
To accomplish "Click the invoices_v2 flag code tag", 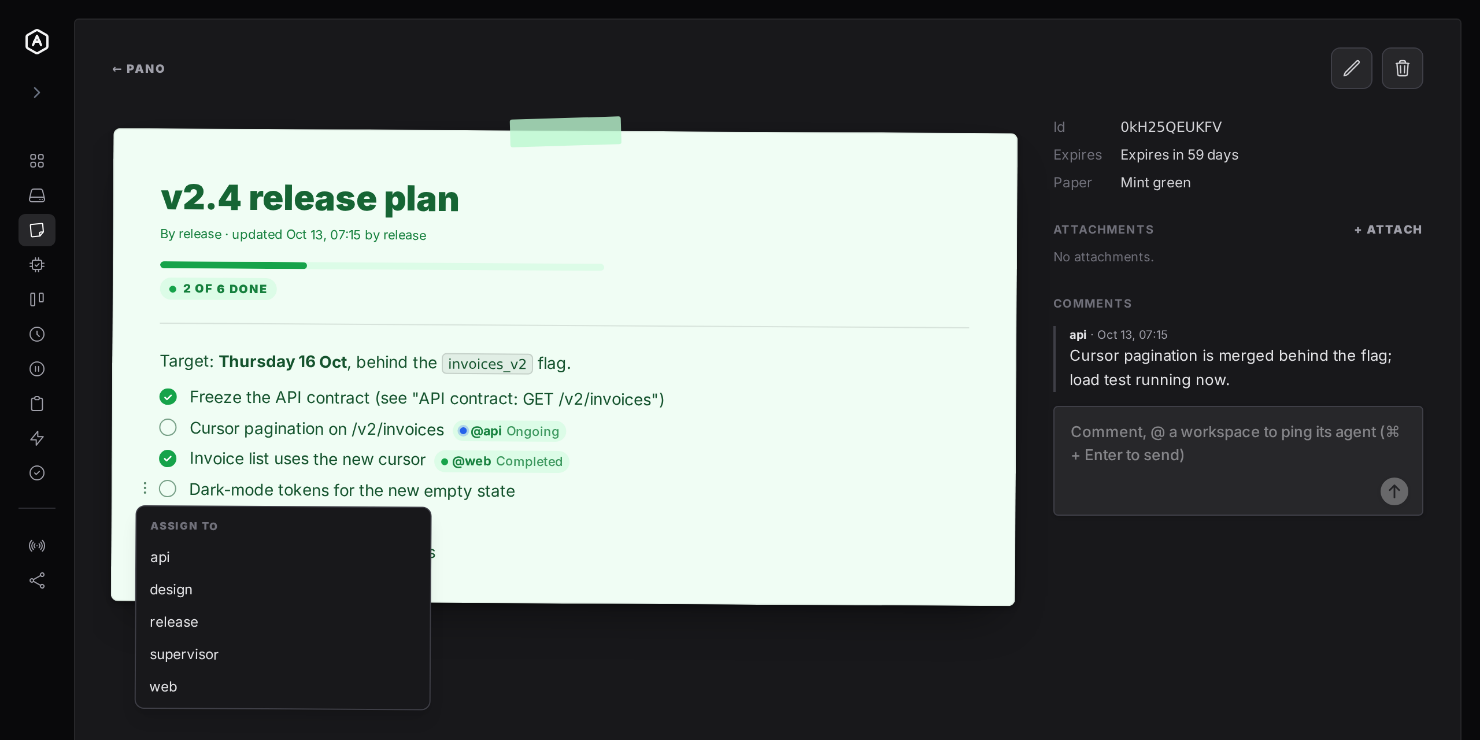I will 488,364.
